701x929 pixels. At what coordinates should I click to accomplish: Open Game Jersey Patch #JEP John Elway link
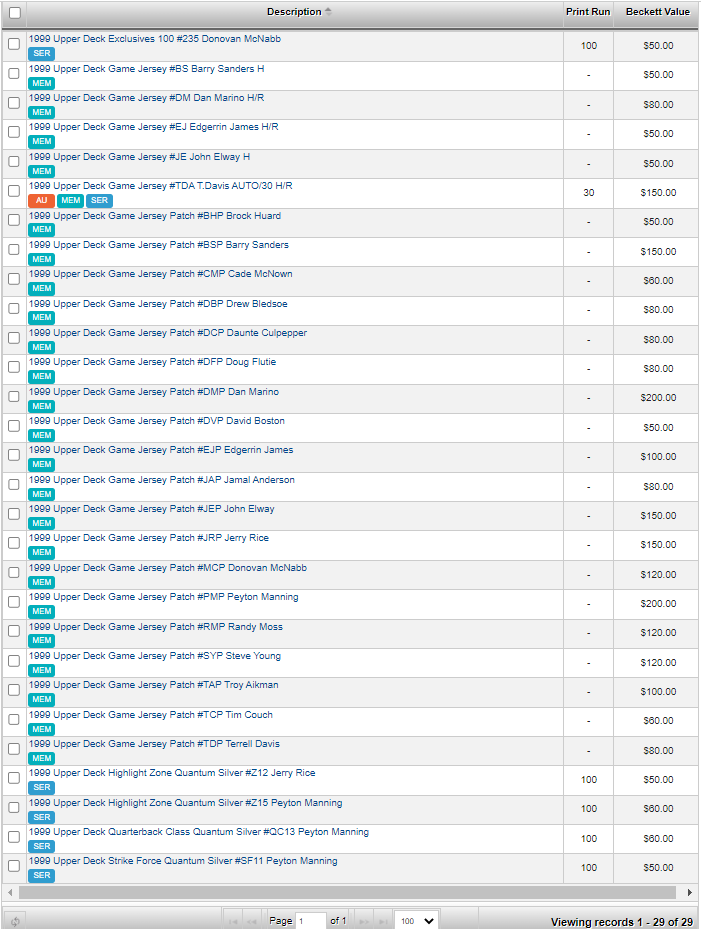click(x=152, y=509)
